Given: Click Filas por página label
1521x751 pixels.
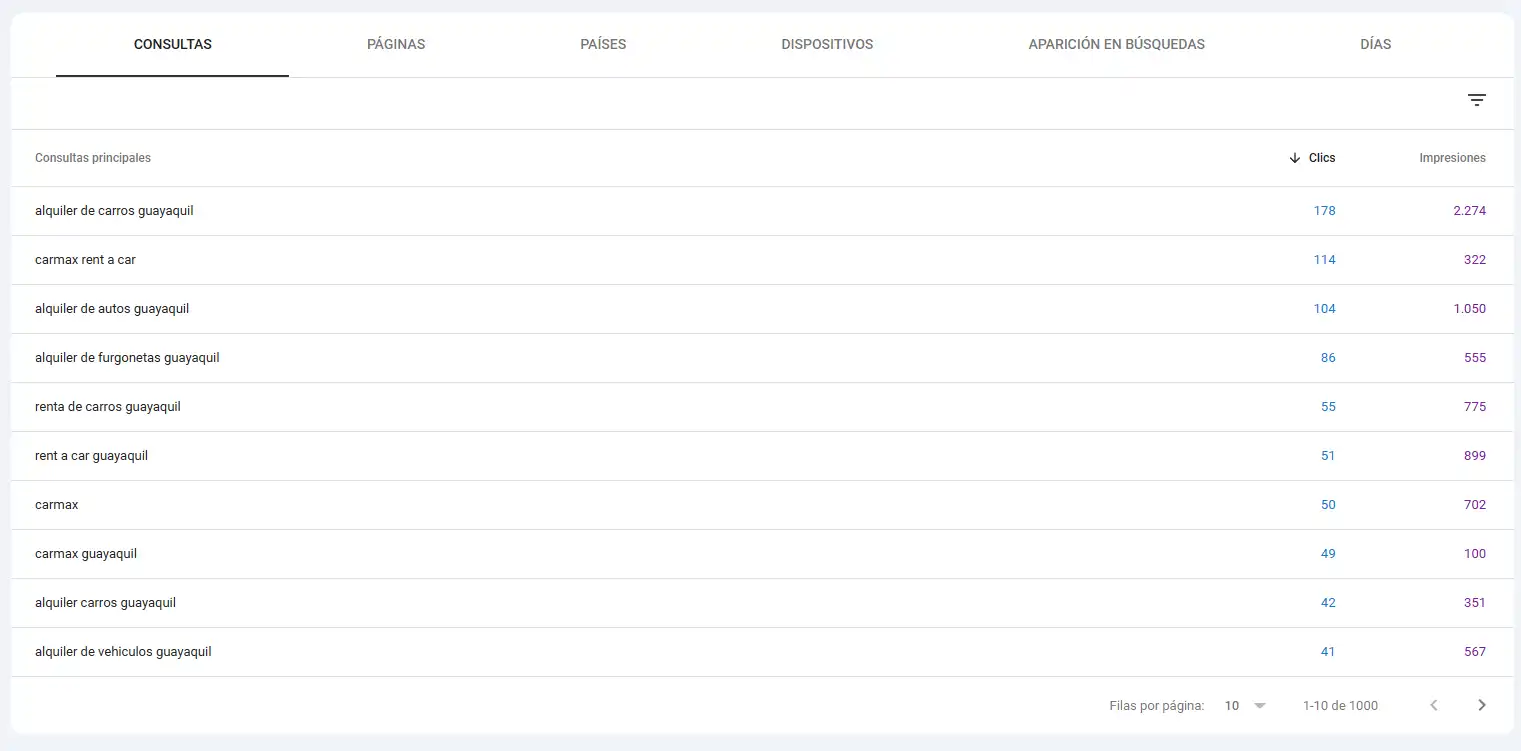Looking at the screenshot, I should point(1157,706).
